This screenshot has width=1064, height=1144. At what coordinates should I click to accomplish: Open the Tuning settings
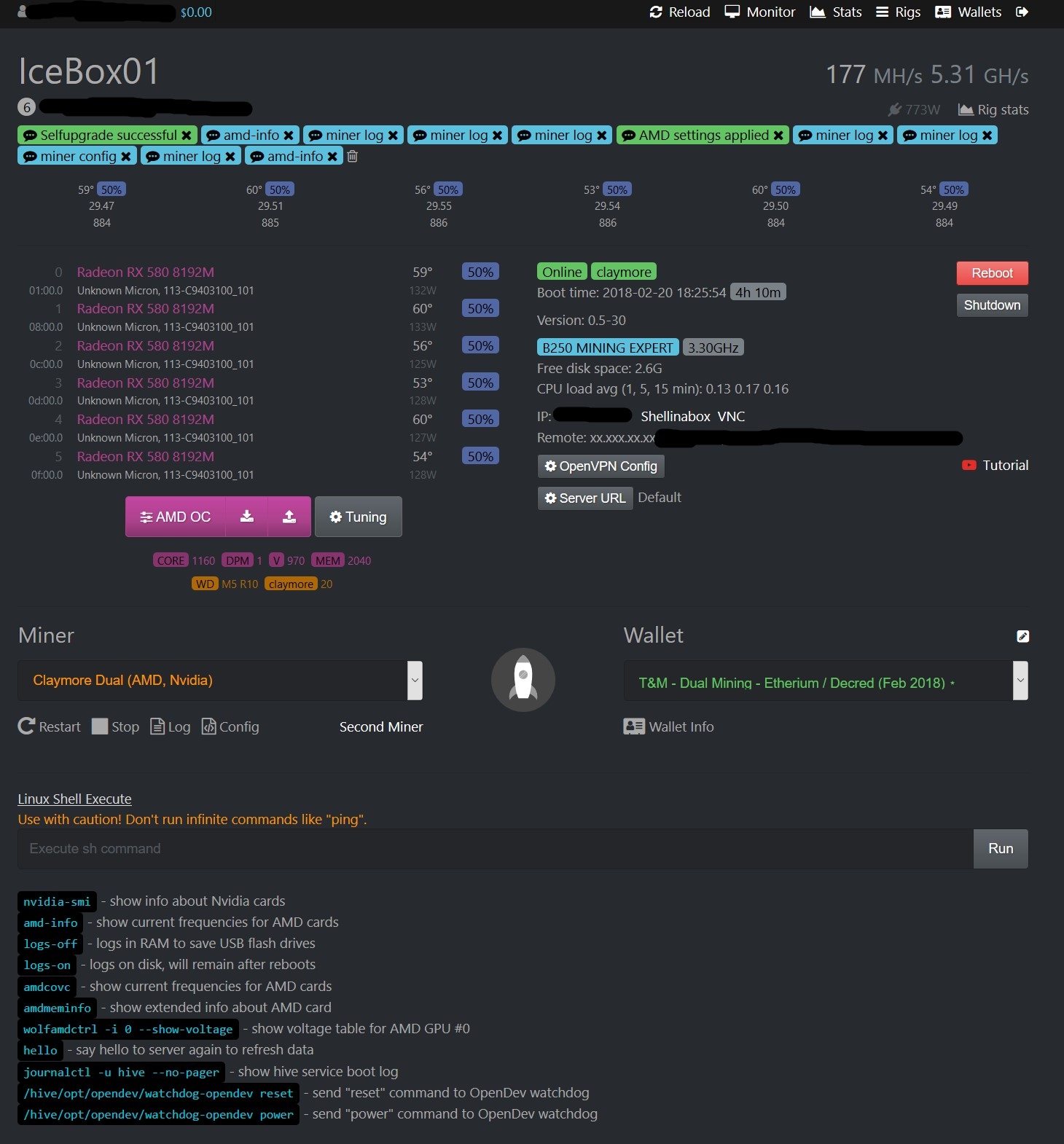(358, 517)
